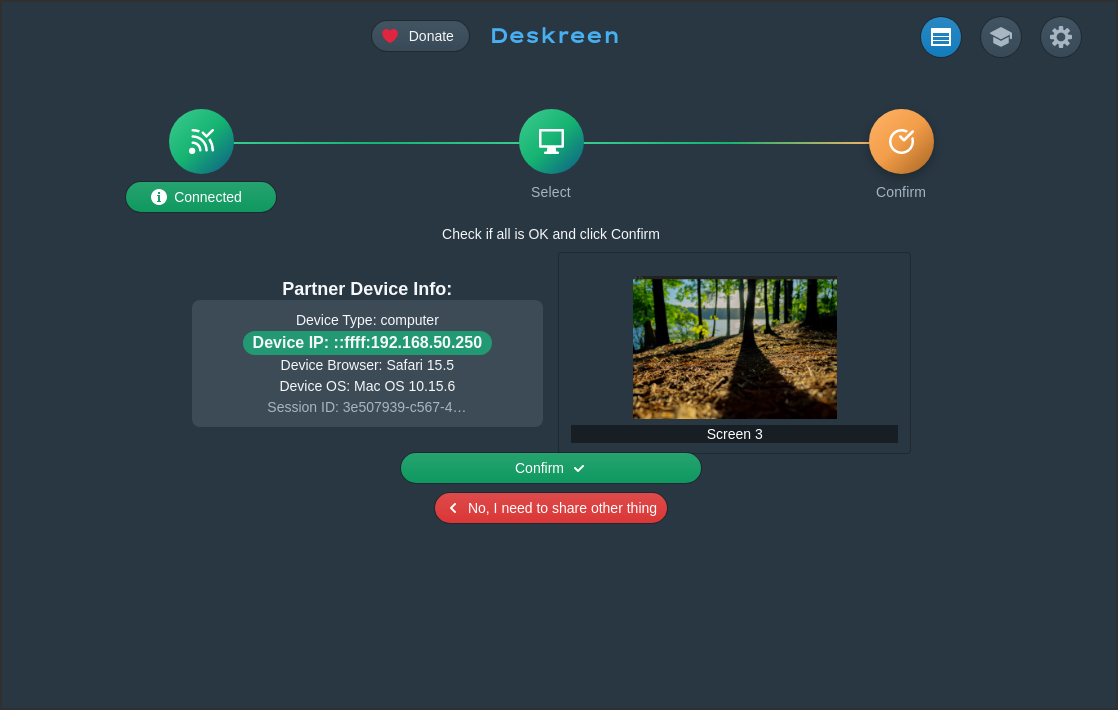Click the highlighted Device IP badge
This screenshot has width=1118, height=710.
click(x=367, y=343)
